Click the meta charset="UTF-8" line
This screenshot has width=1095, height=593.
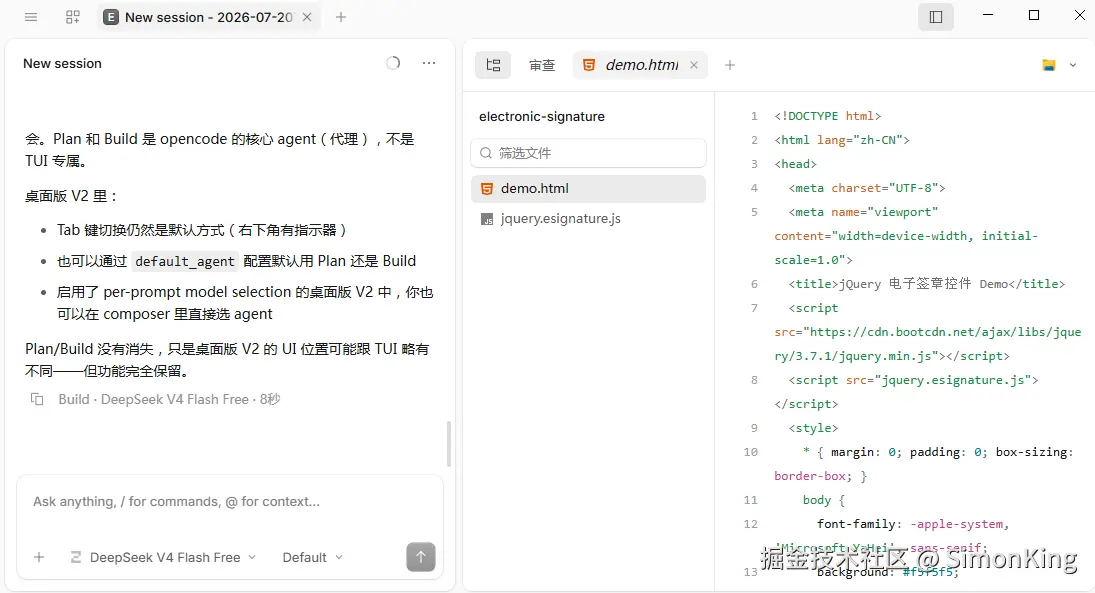point(867,188)
